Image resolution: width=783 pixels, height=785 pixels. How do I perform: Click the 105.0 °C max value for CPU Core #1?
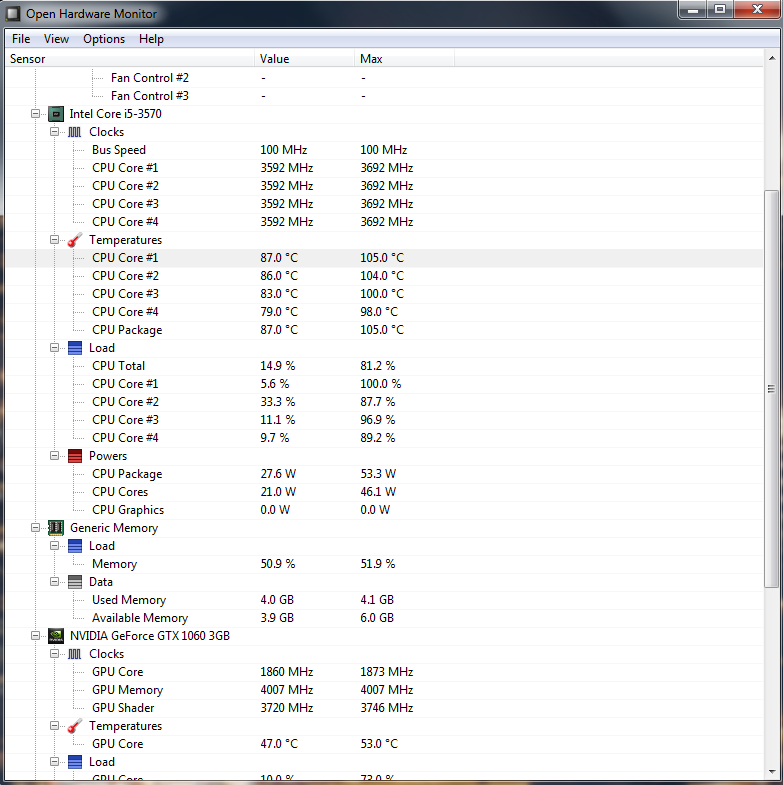pyautogui.click(x=382, y=258)
